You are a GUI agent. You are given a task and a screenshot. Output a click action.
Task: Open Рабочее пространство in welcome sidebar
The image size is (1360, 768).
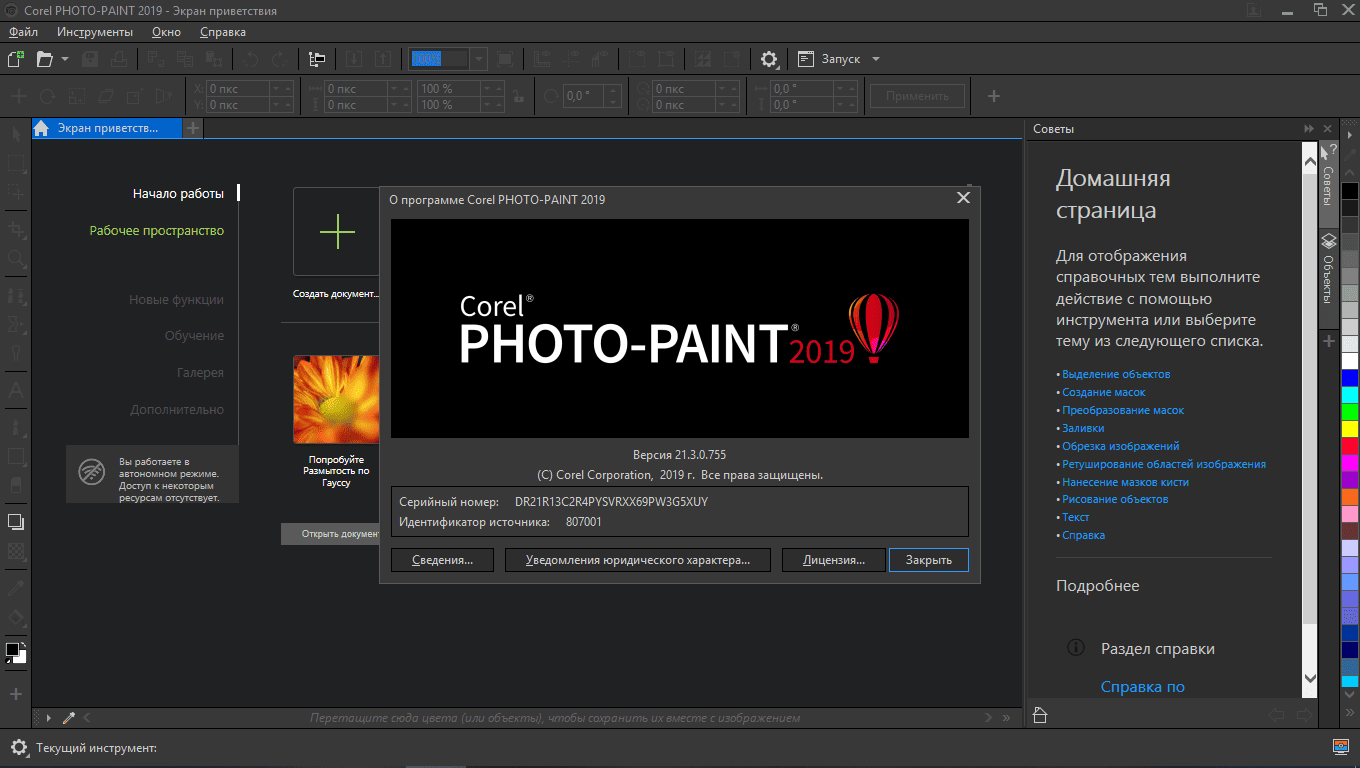click(157, 230)
